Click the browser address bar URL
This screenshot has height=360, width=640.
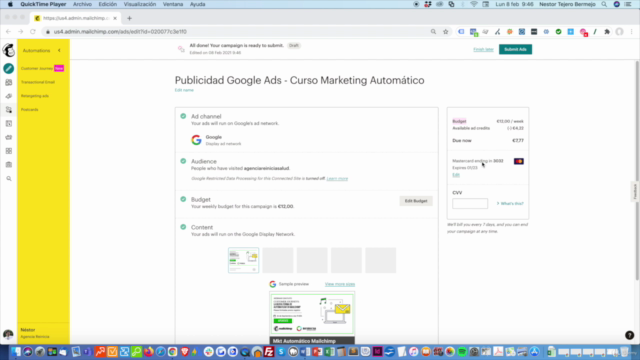[x=120, y=31]
